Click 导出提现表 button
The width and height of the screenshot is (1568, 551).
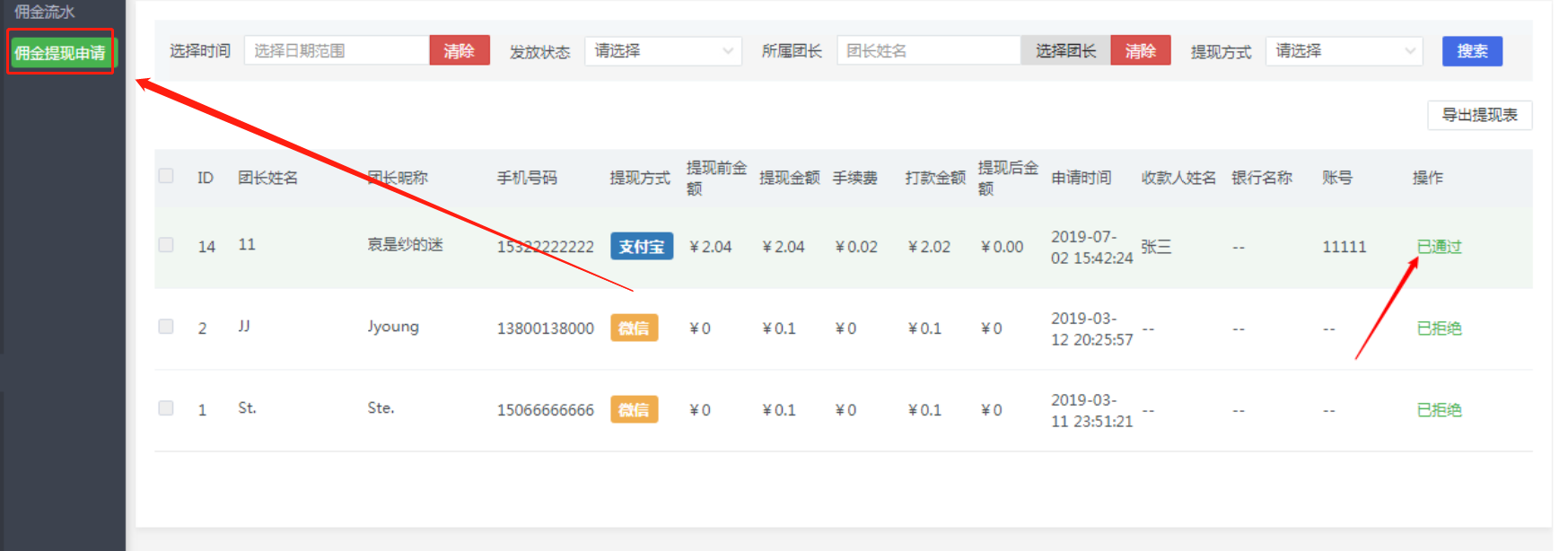click(x=1479, y=115)
